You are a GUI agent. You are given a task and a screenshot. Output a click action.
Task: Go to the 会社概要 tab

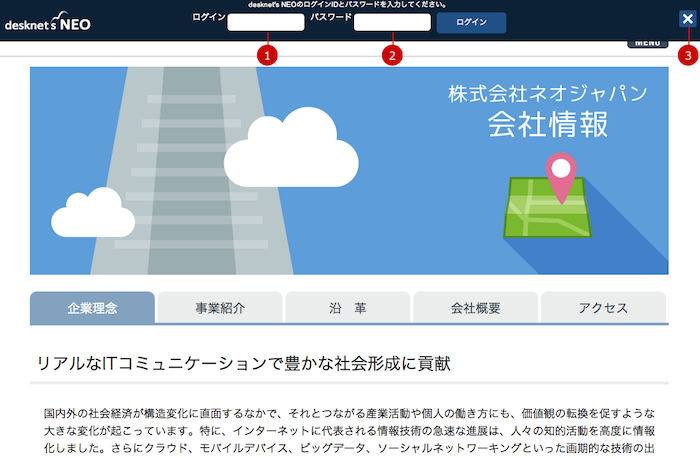pyautogui.click(x=475, y=308)
